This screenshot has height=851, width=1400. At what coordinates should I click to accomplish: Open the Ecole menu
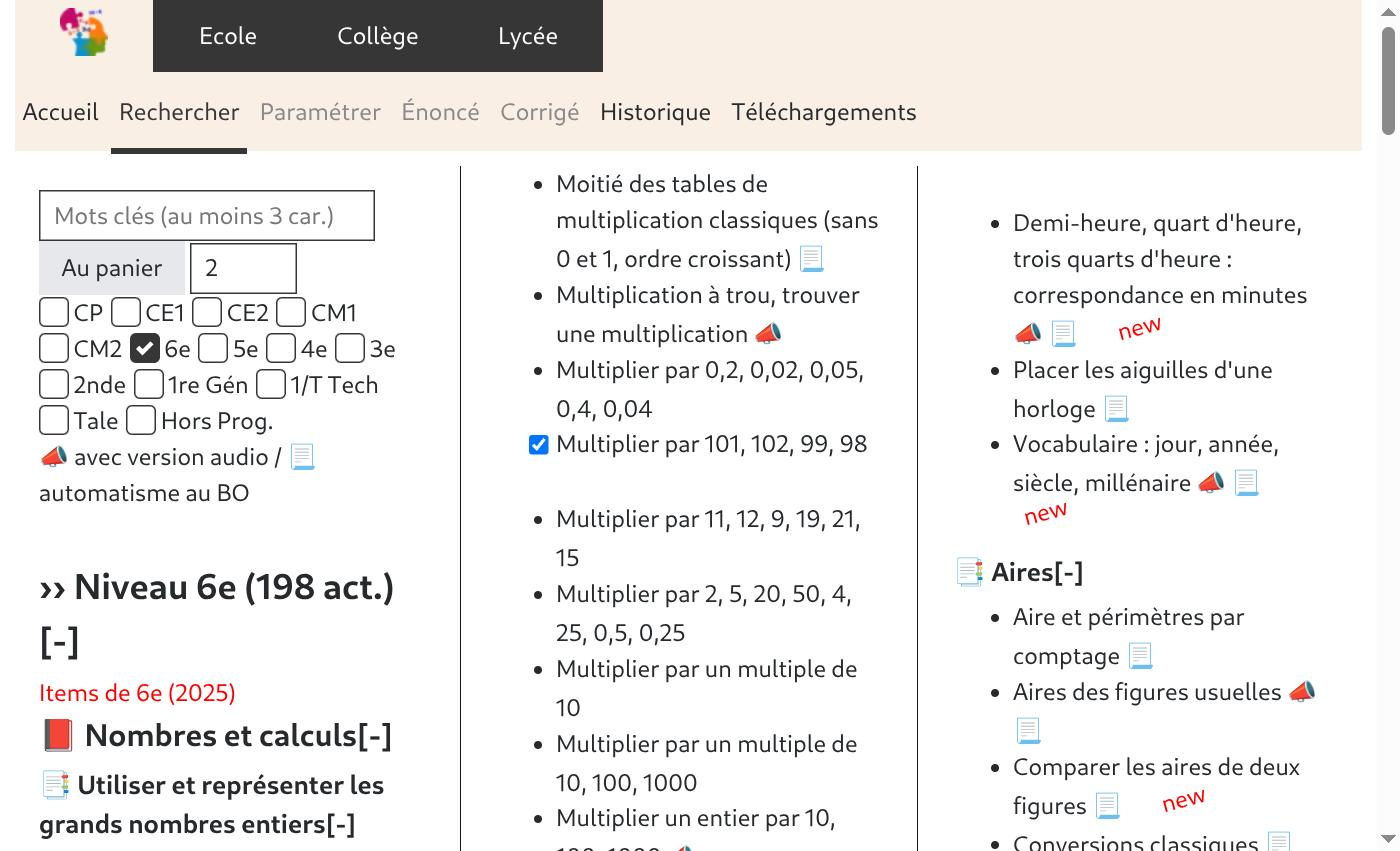pyautogui.click(x=228, y=36)
